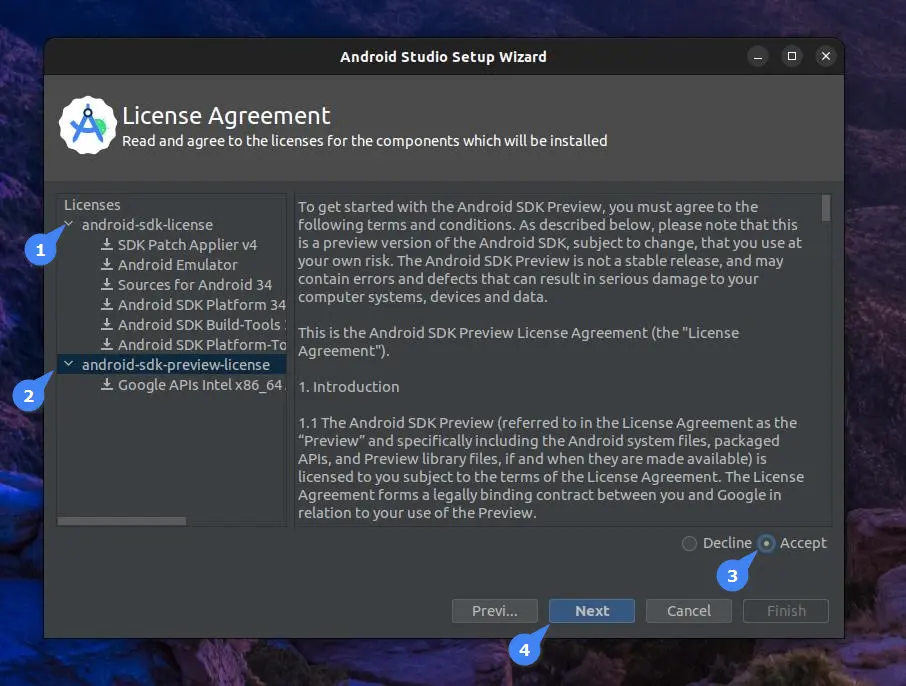The width and height of the screenshot is (906, 686).
Task: Select the Decline radio button
Action: (689, 543)
